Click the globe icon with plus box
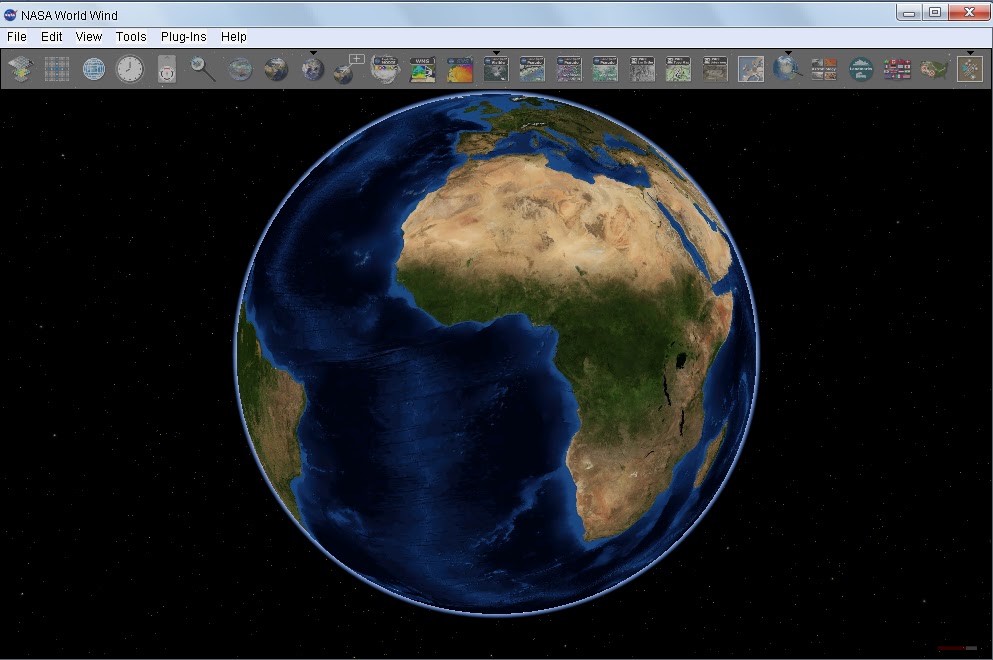Viewport: 993px width, 660px height. (x=349, y=69)
